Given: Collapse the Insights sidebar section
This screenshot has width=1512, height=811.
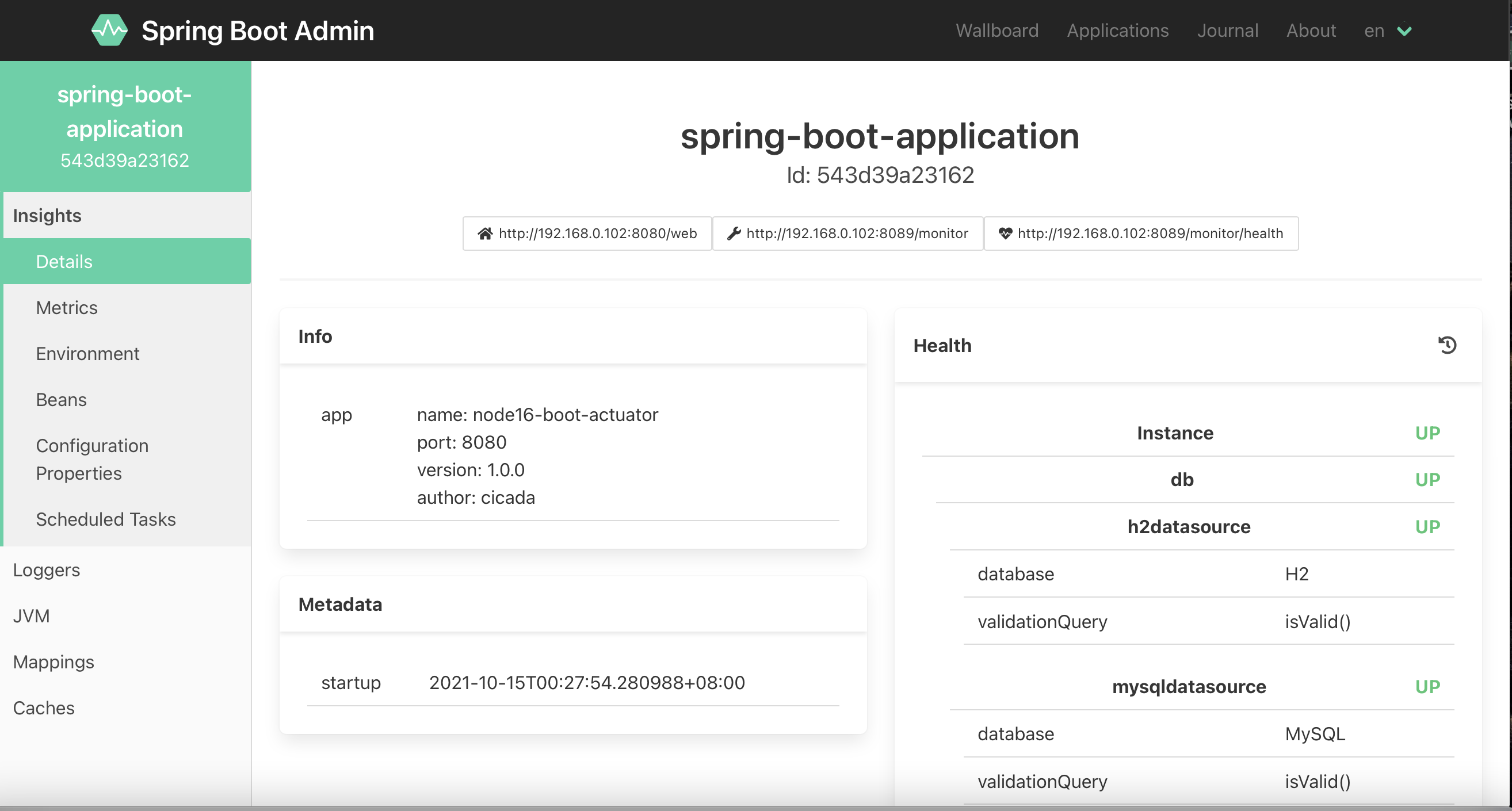Looking at the screenshot, I should [x=127, y=215].
